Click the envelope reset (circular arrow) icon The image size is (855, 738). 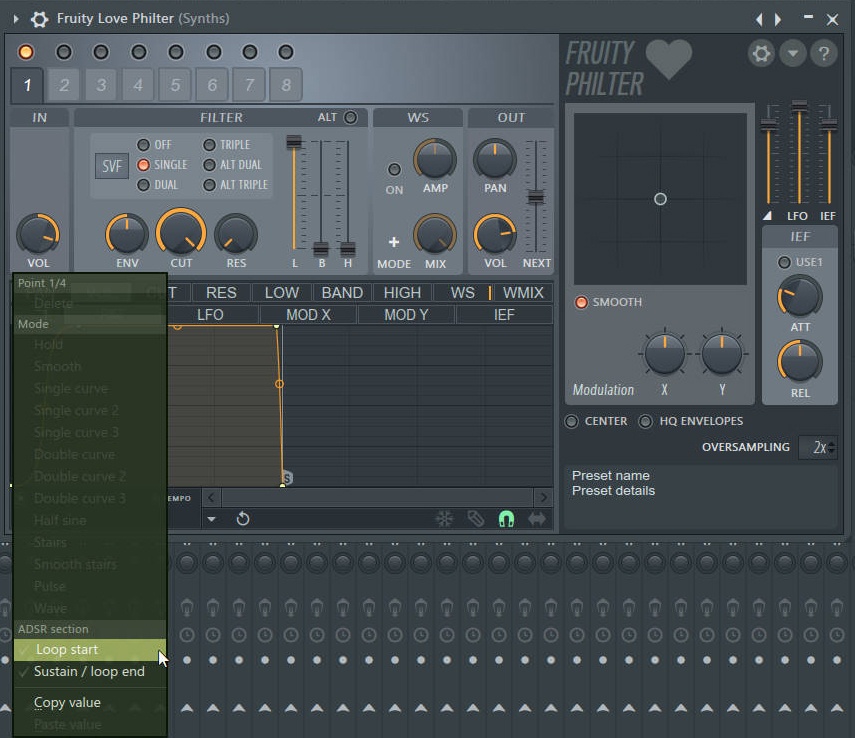(242, 518)
